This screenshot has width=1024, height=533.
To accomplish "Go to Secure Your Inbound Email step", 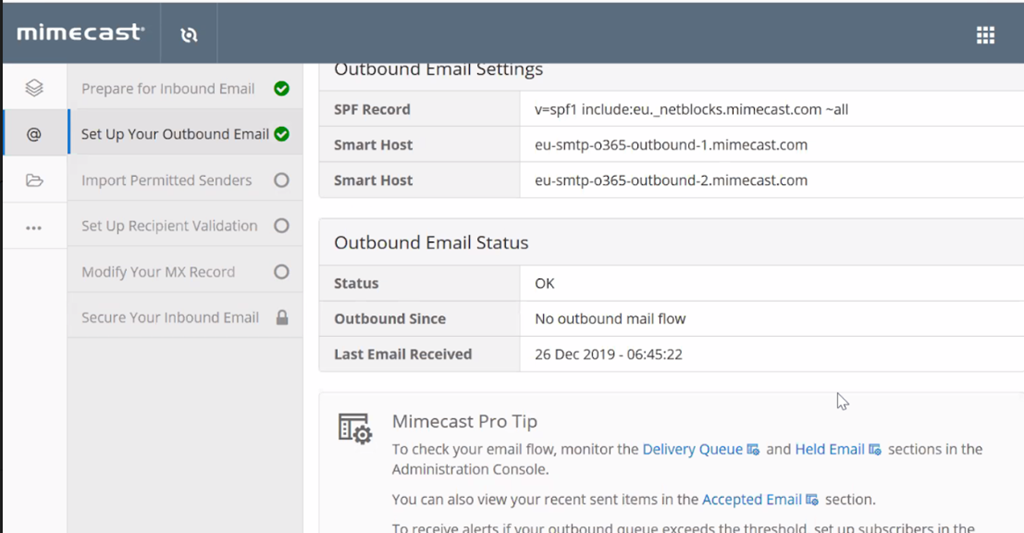I will 185,317.
